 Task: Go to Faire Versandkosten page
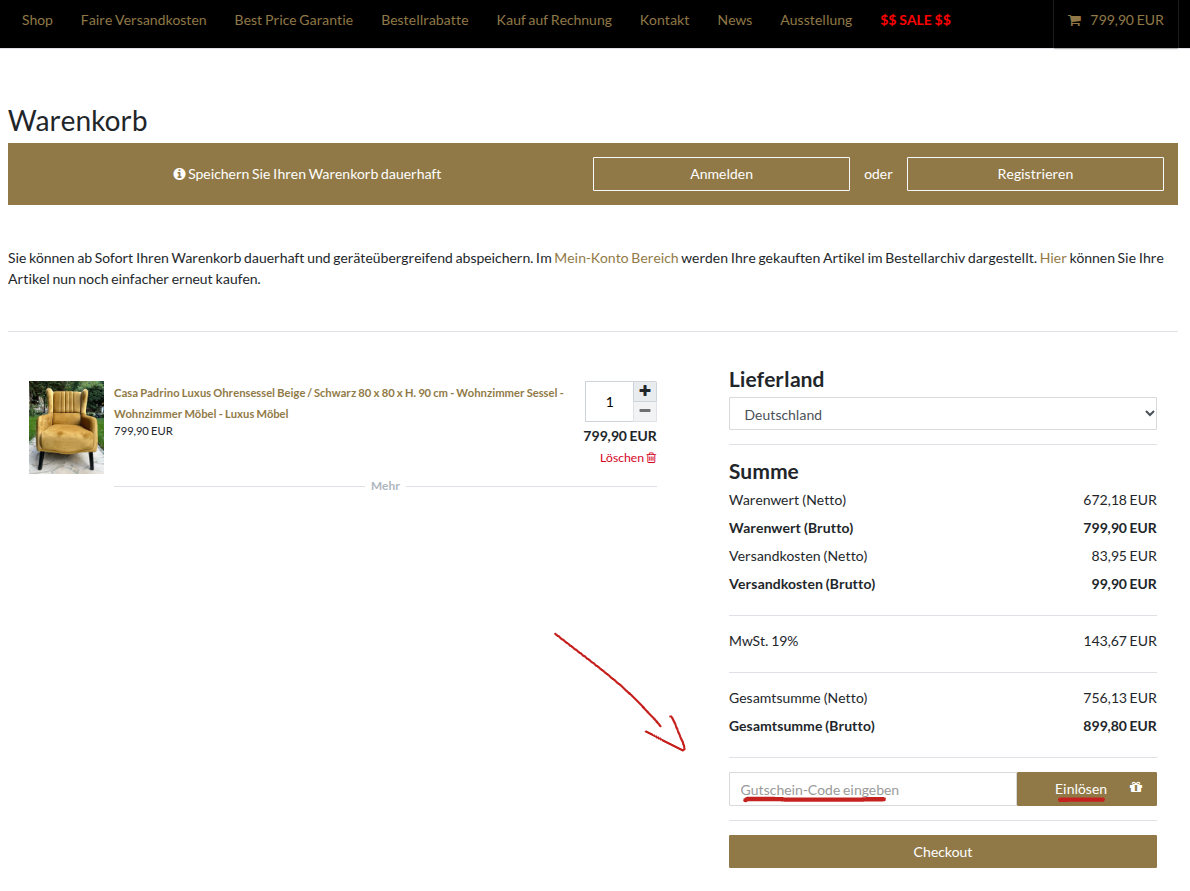pos(144,20)
